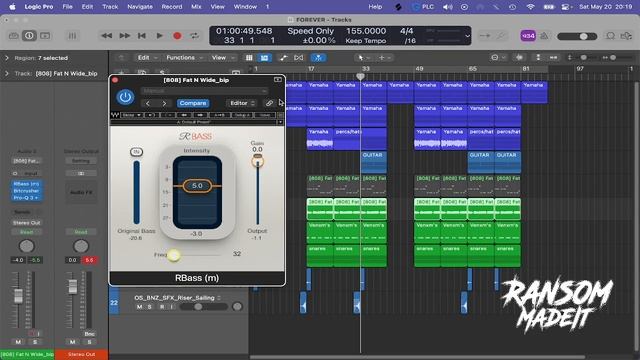This screenshot has height=360, width=640.
Task: Show automation curves button
Action: point(283,58)
